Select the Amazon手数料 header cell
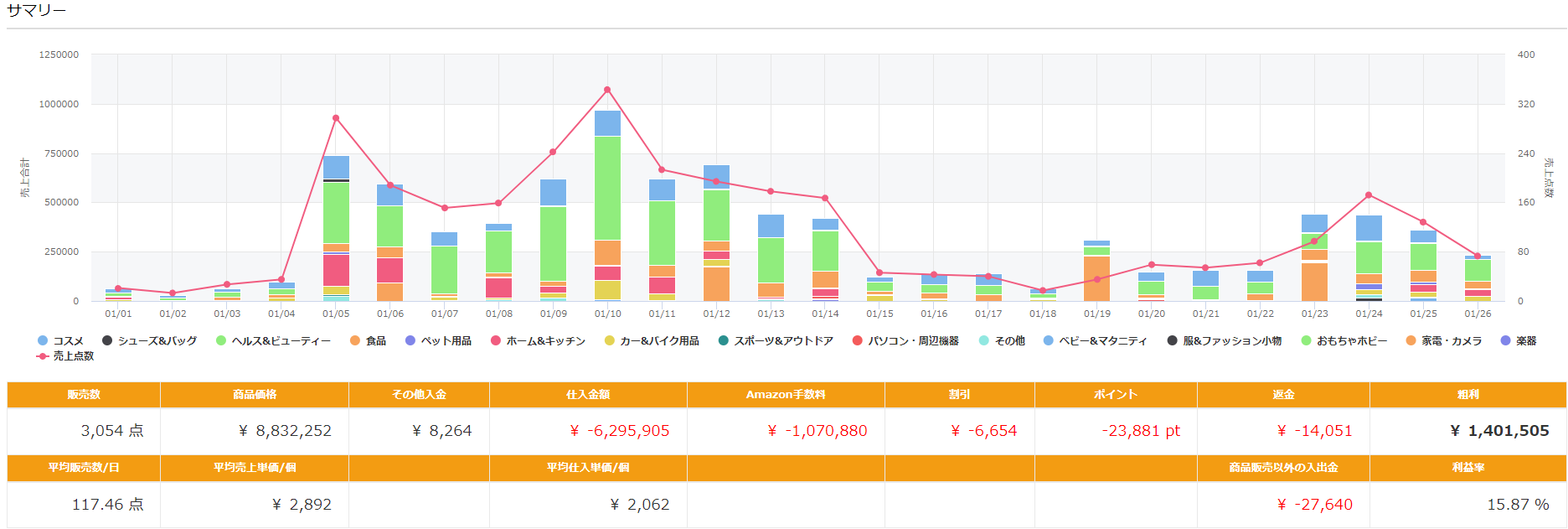The width and height of the screenshot is (1568, 529). (x=785, y=395)
